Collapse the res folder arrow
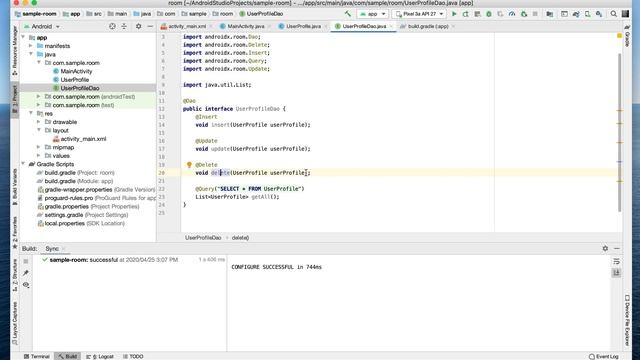This screenshot has width=640, height=360. [31, 113]
